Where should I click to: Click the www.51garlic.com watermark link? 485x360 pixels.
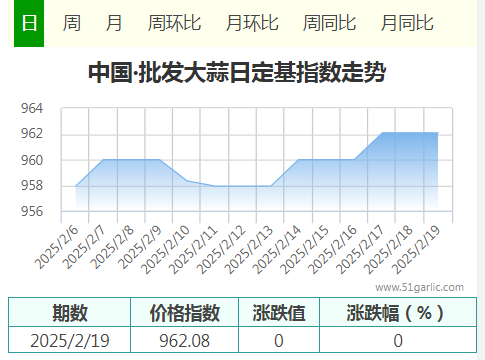[419, 287]
